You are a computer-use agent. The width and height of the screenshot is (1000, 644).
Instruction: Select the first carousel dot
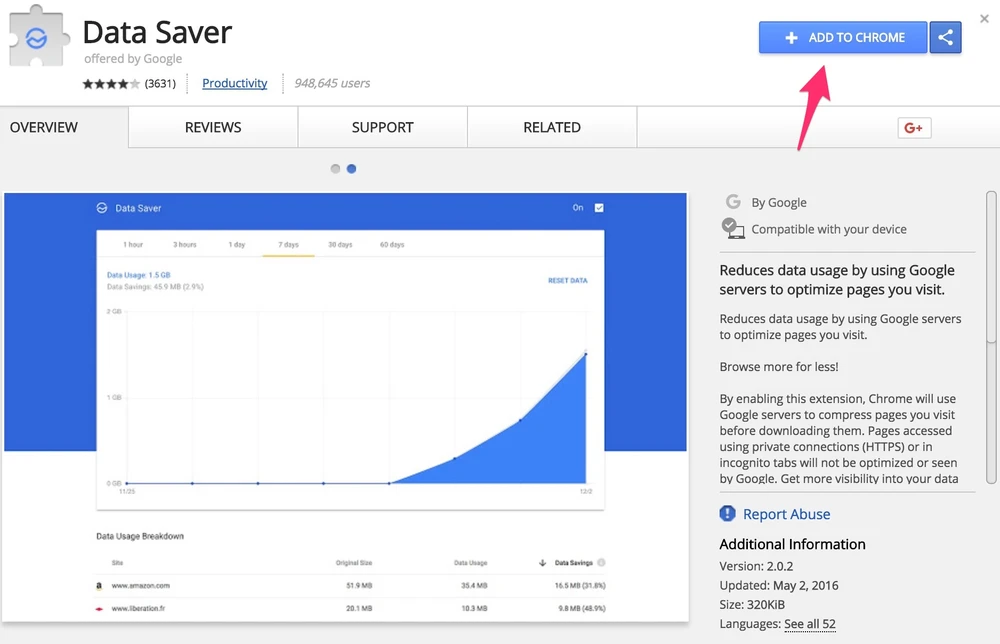(x=335, y=169)
